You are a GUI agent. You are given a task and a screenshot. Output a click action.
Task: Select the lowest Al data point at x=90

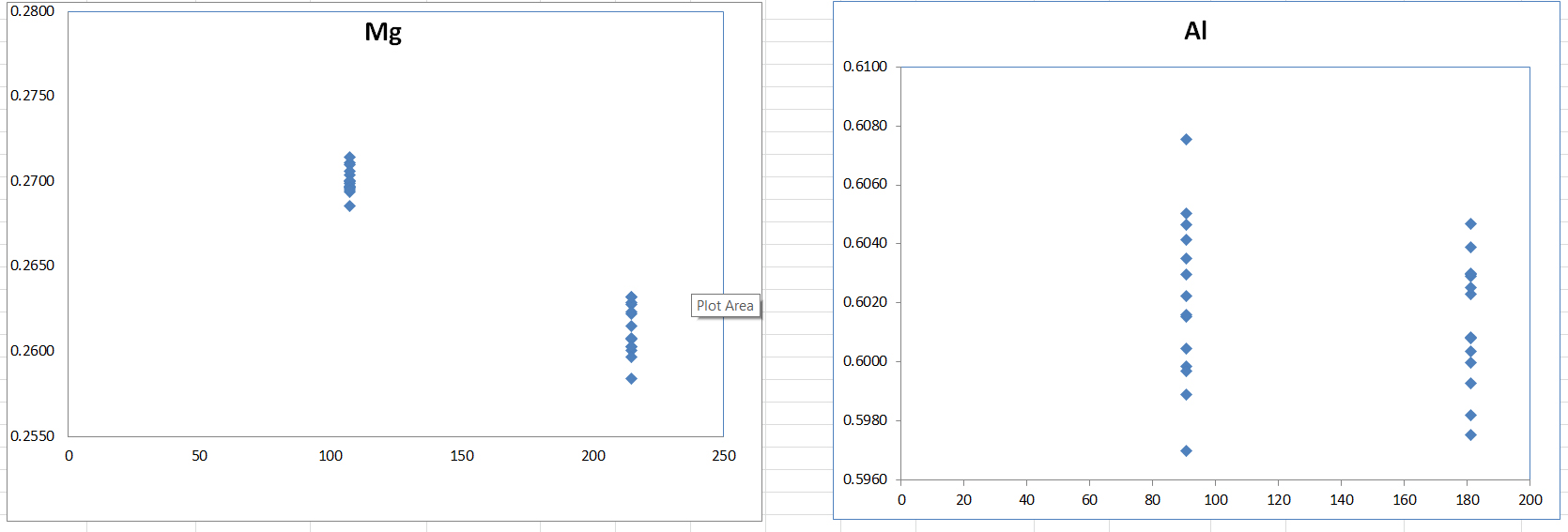click(1186, 451)
